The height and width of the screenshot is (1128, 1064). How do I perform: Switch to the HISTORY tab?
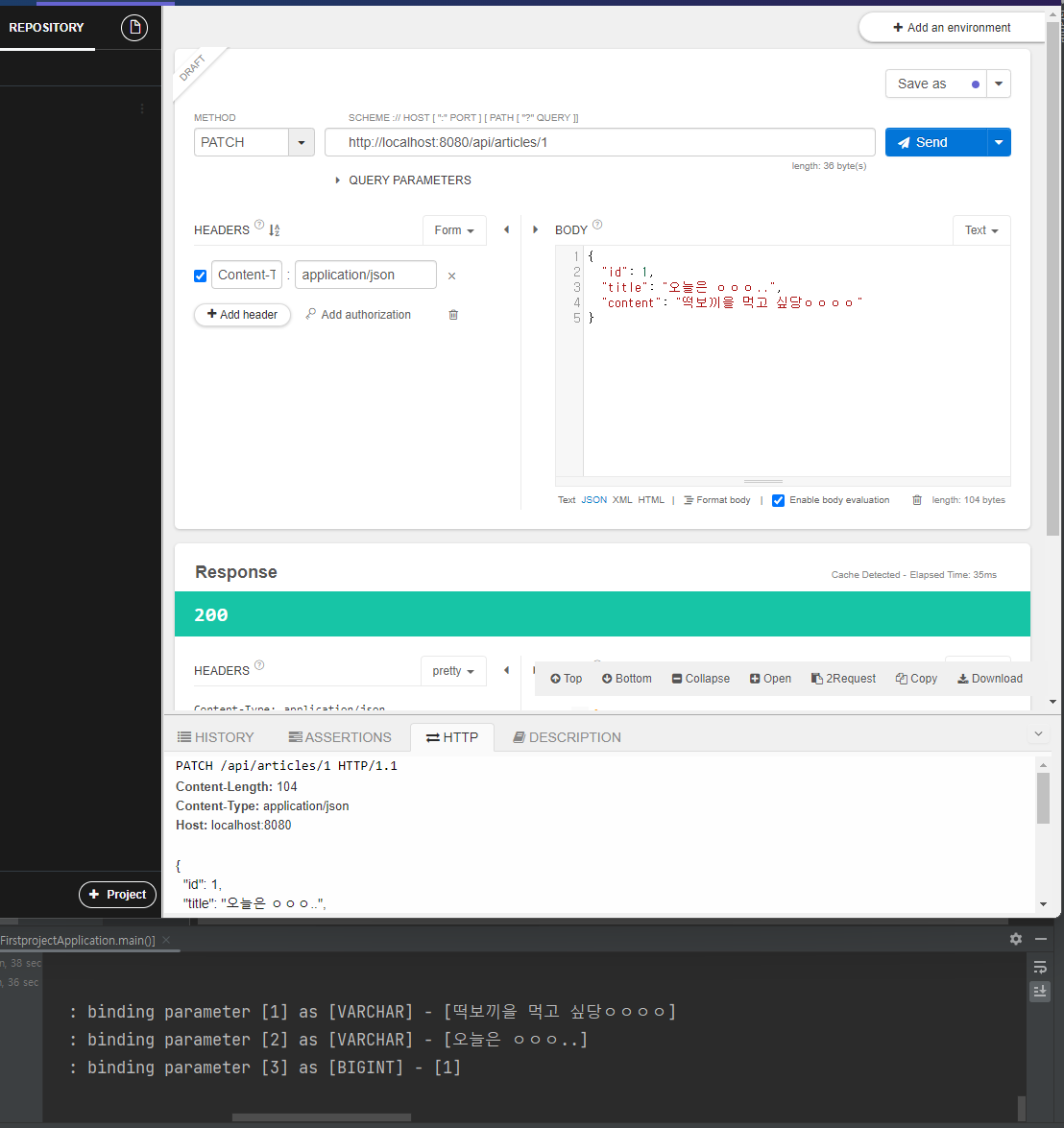point(216,737)
